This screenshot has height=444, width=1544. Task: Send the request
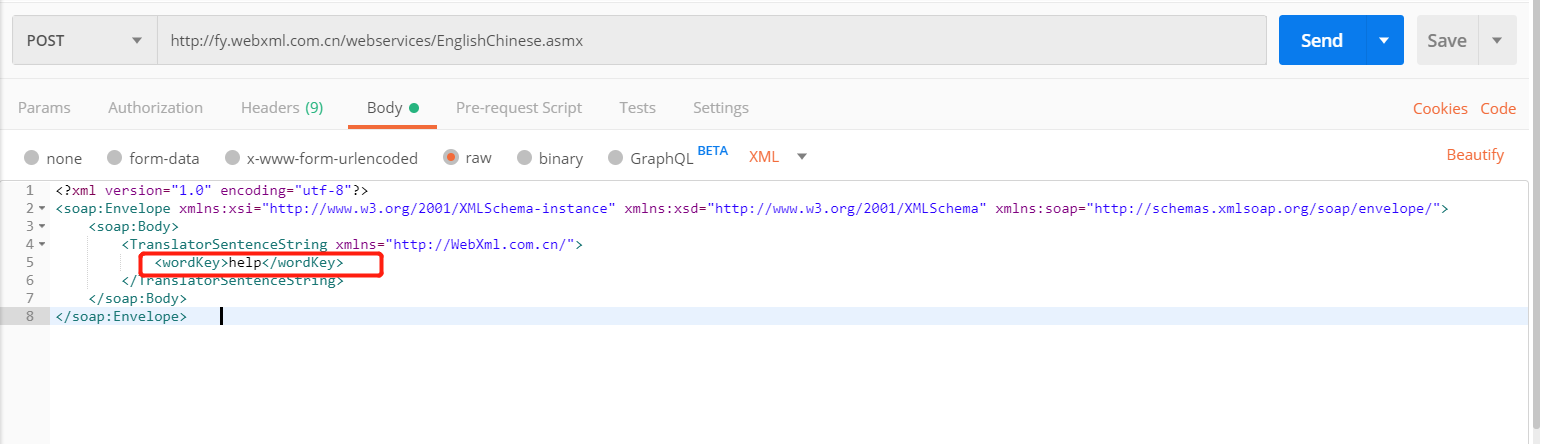point(1321,40)
